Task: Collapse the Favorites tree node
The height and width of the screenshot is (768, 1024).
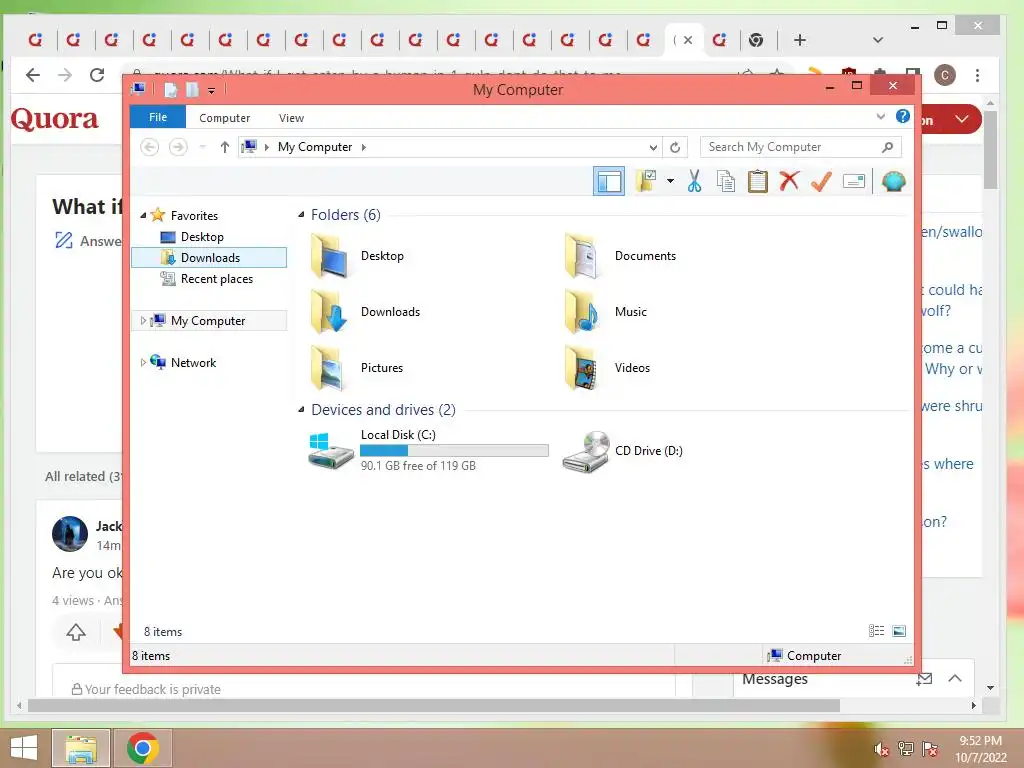Action: coord(143,215)
